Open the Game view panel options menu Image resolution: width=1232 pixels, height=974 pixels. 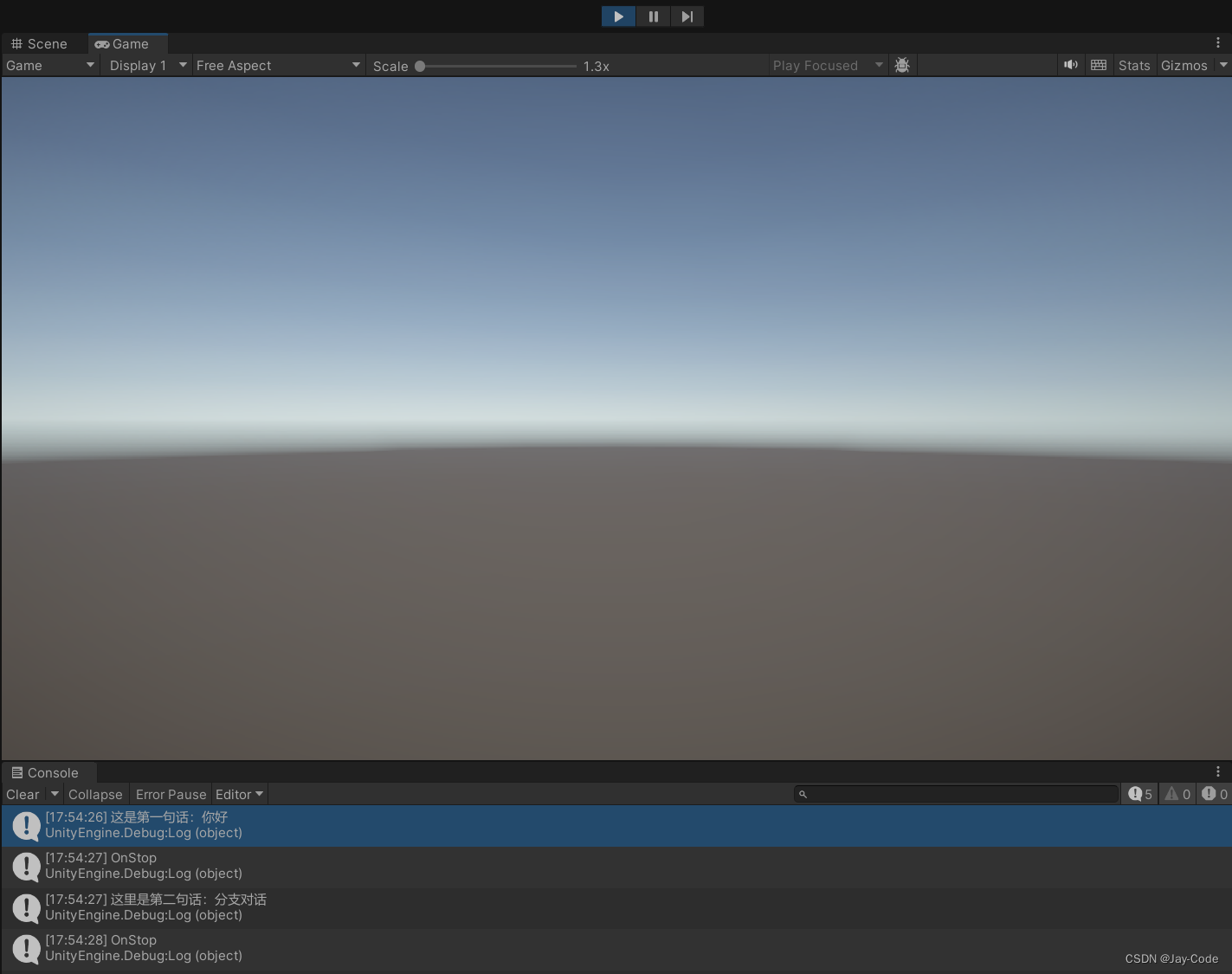(1218, 42)
